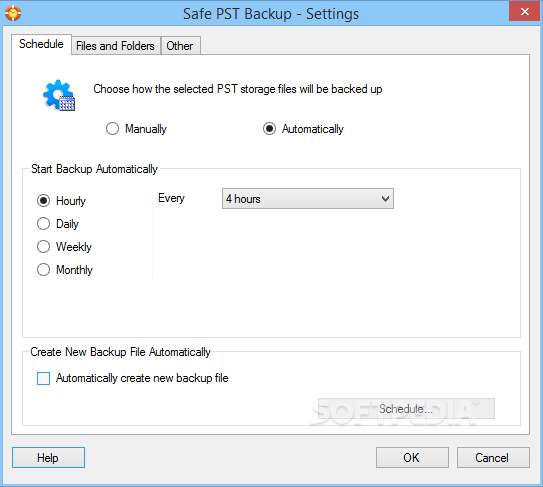The image size is (543, 487).
Task: Click the Schedule... button
Action: tap(406, 409)
